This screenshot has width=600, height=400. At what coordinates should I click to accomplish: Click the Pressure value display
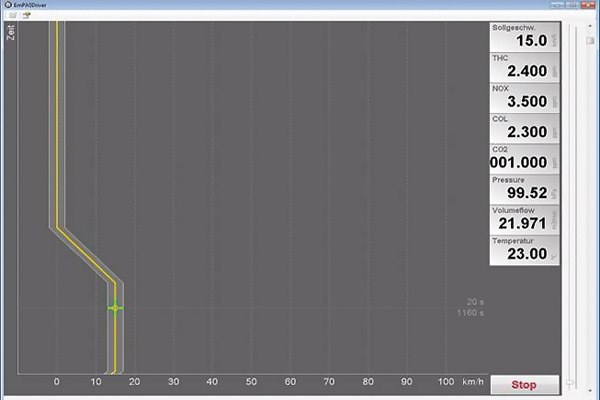(x=526, y=187)
